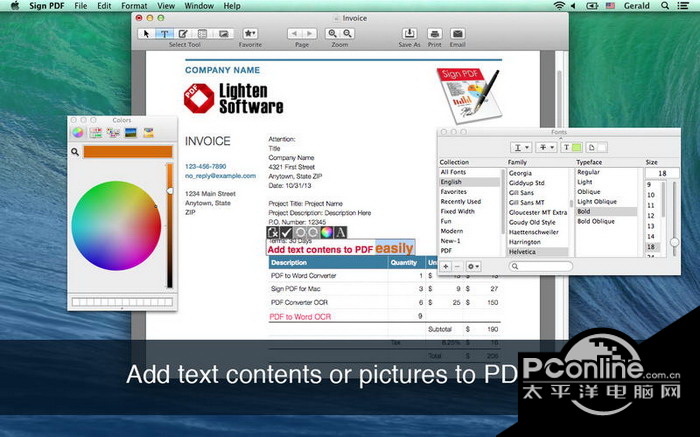Select Recently Used collection

[461, 201]
